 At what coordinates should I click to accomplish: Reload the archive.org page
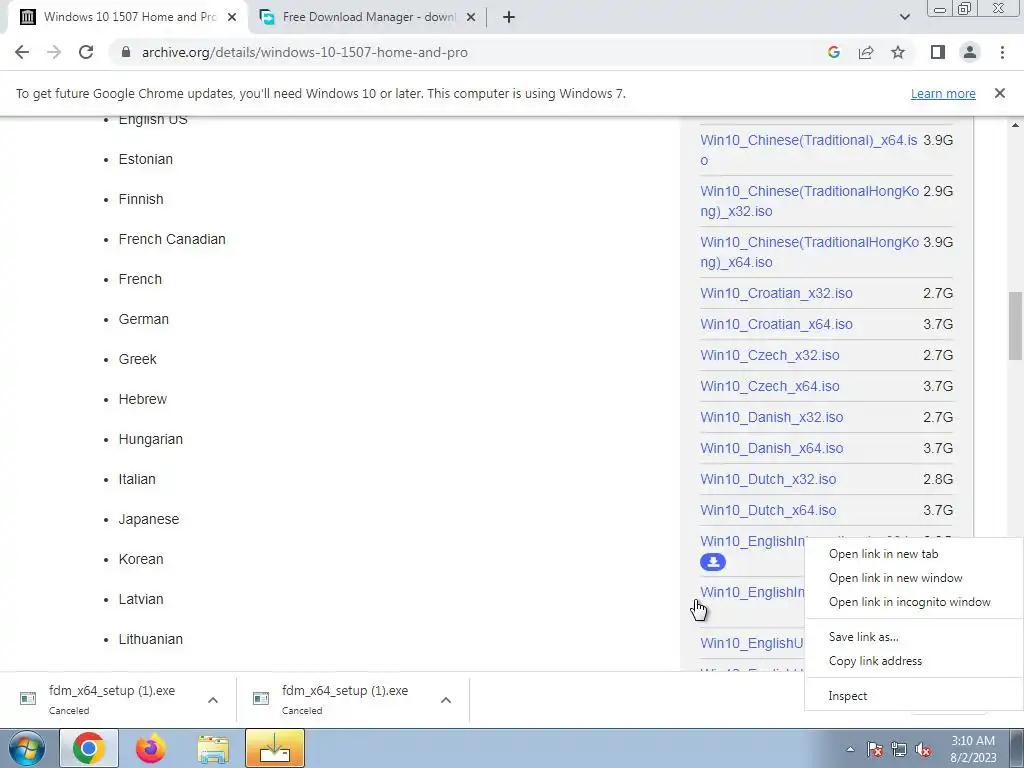click(x=86, y=52)
